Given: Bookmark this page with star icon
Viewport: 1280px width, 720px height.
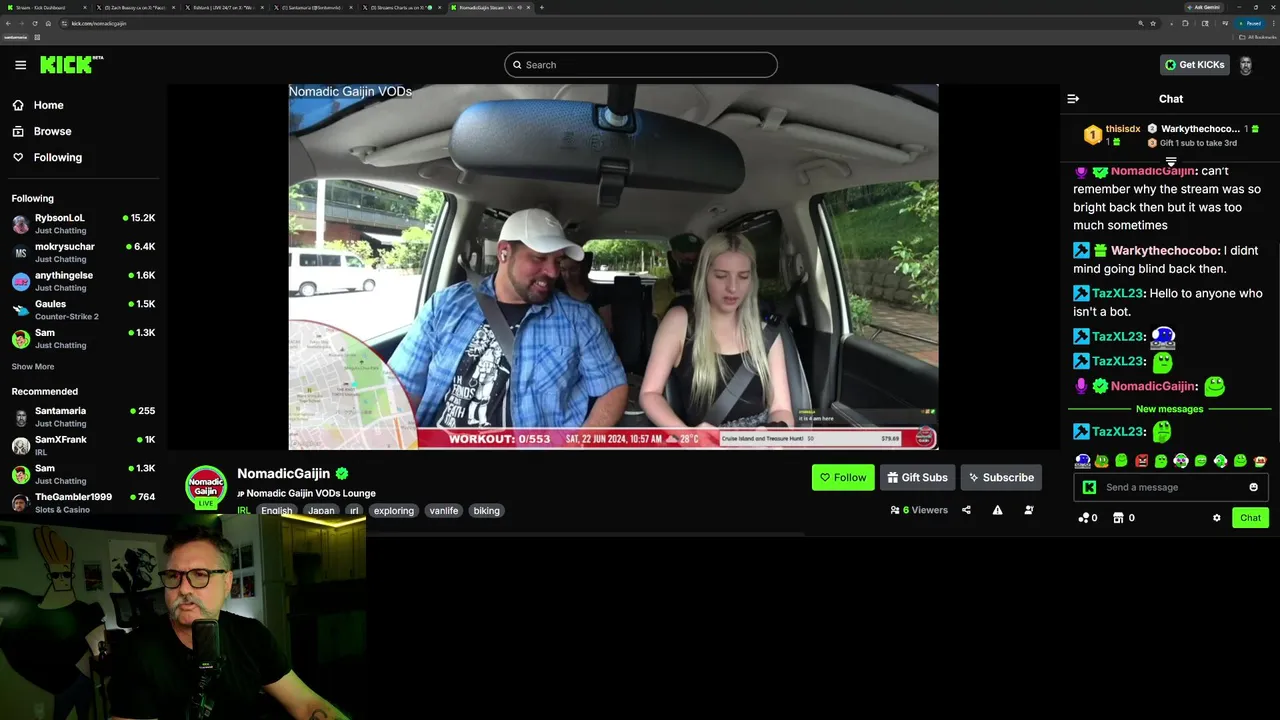Looking at the screenshot, I should [x=1153, y=23].
